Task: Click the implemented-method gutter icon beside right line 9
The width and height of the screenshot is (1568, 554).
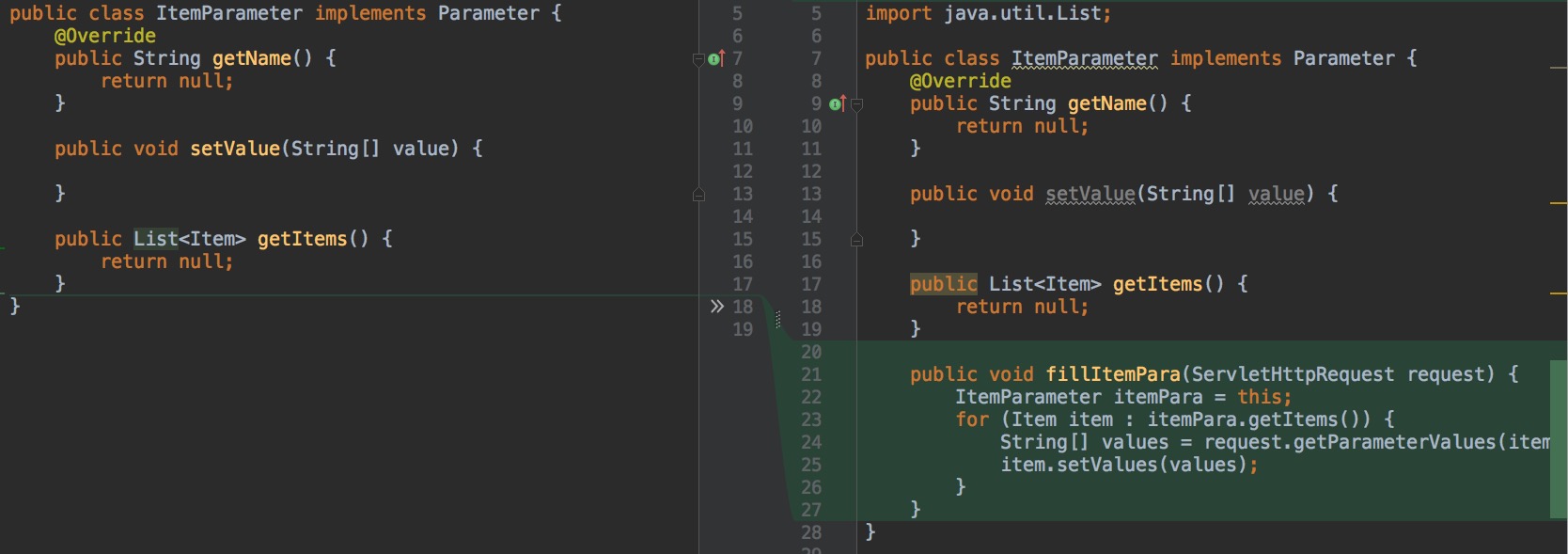Action: point(837,104)
